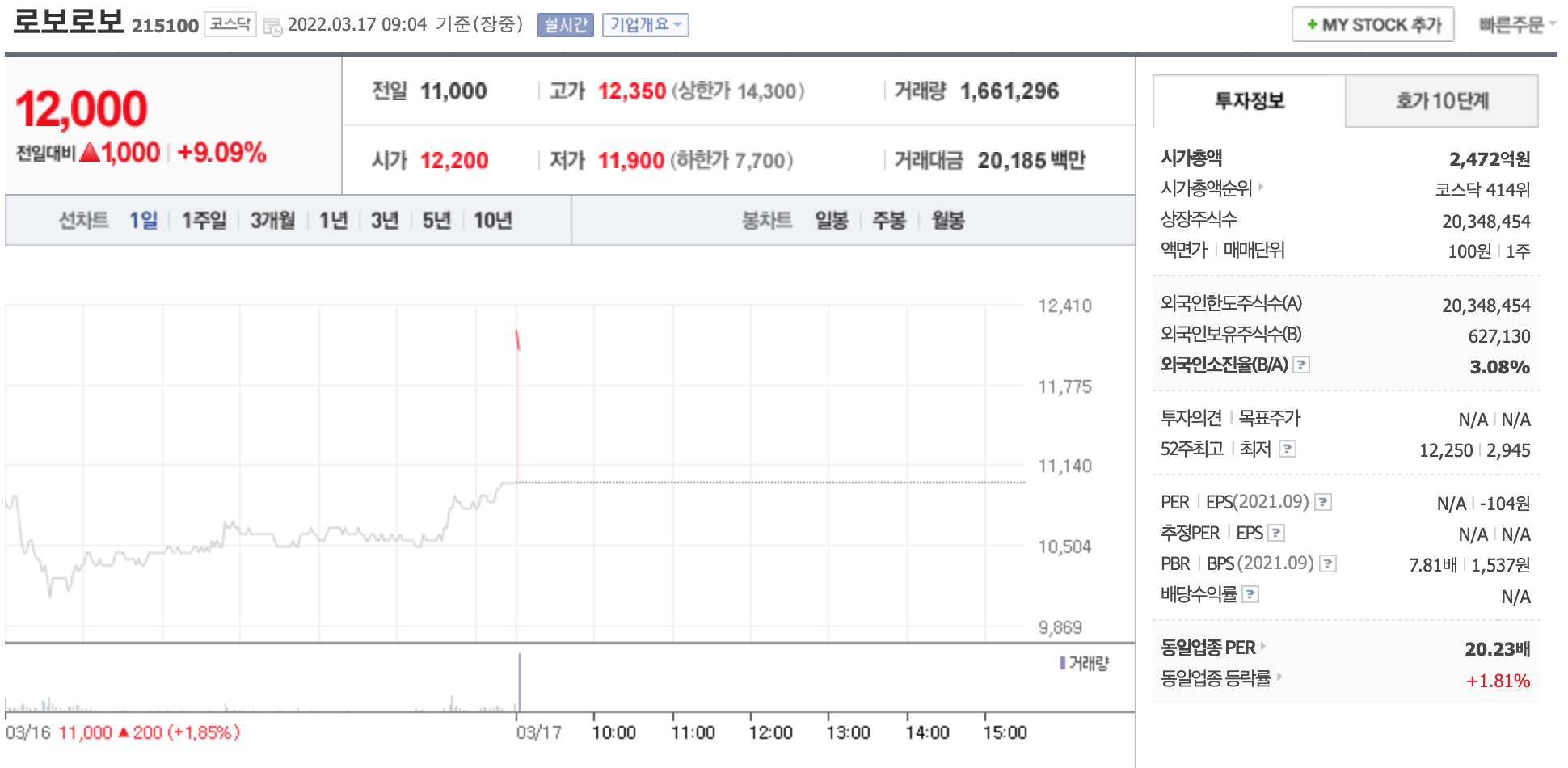Click the 코스닥 market badge
The width and height of the screenshot is (1568, 768).
click(x=230, y=24)
